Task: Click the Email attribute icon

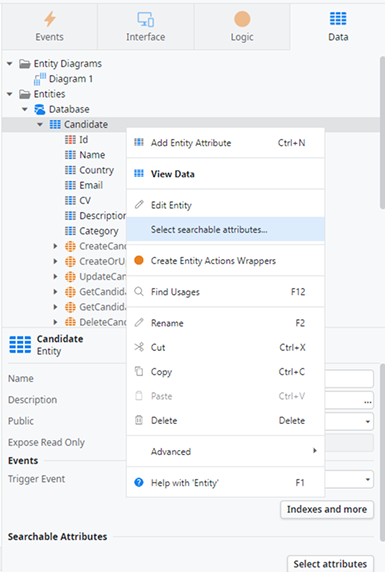Action: pyautogui.click(x=70, y=185)
